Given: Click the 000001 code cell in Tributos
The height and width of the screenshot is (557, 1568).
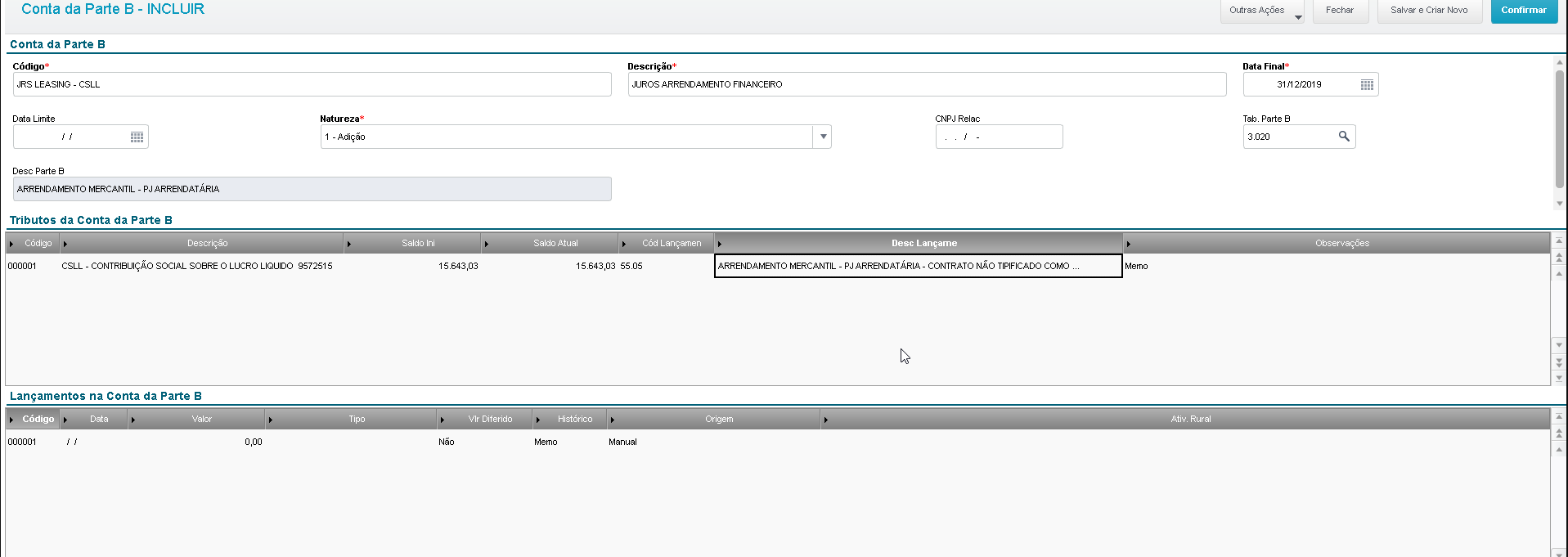Looking at the screenshot, I should pyautogui.click(x=33, y=266).
